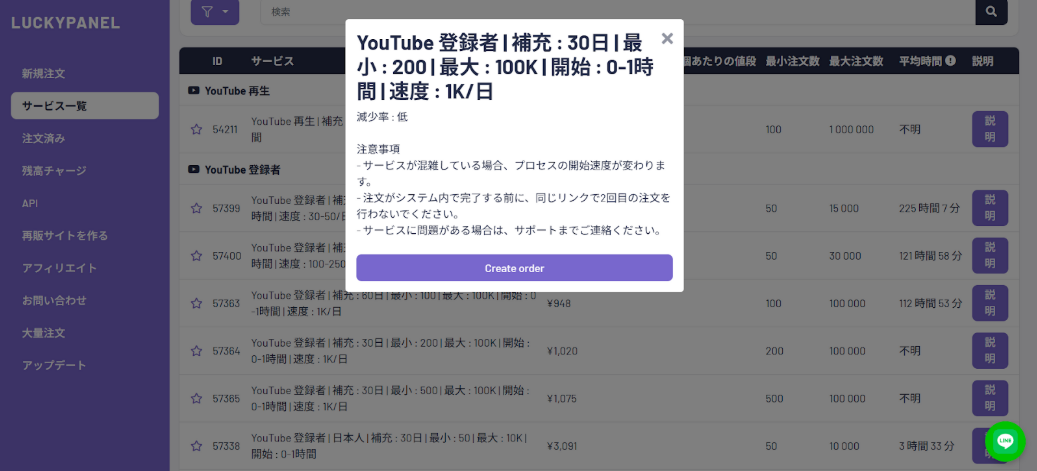The width and height of the screenshot is (1037, 471).
Task: Focus the 検索 search field
Action: coord(618,12)
